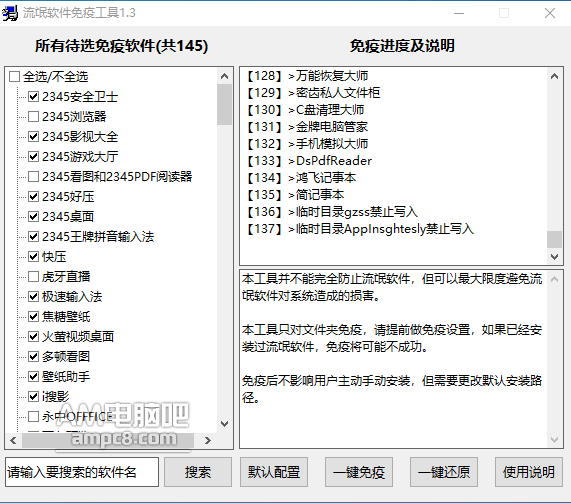This screenshot has width=571, height=503.
Task: Click software list scroll right arrow
Action: [x=208, y=440]
